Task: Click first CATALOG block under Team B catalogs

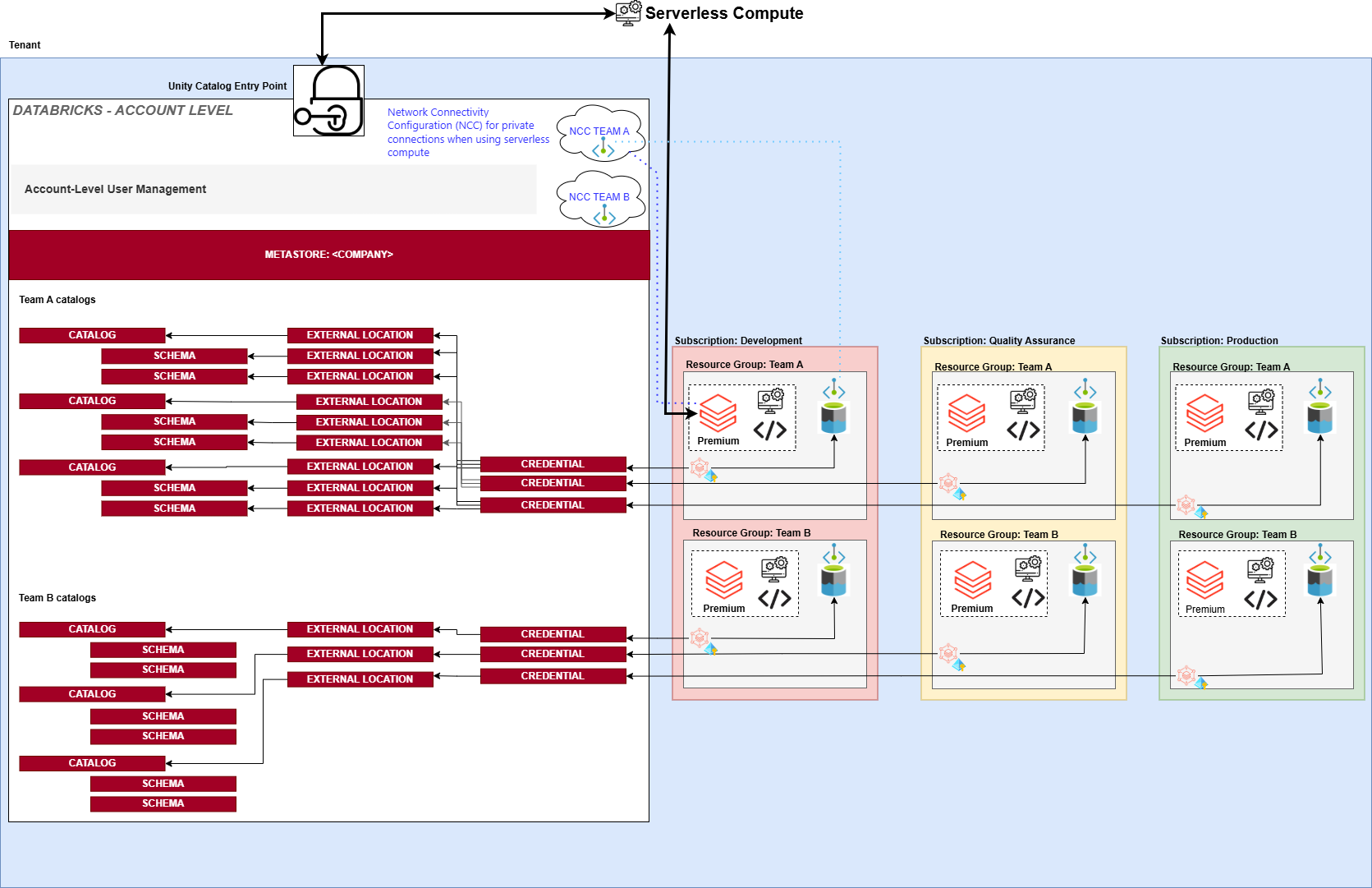Action: 92,629
